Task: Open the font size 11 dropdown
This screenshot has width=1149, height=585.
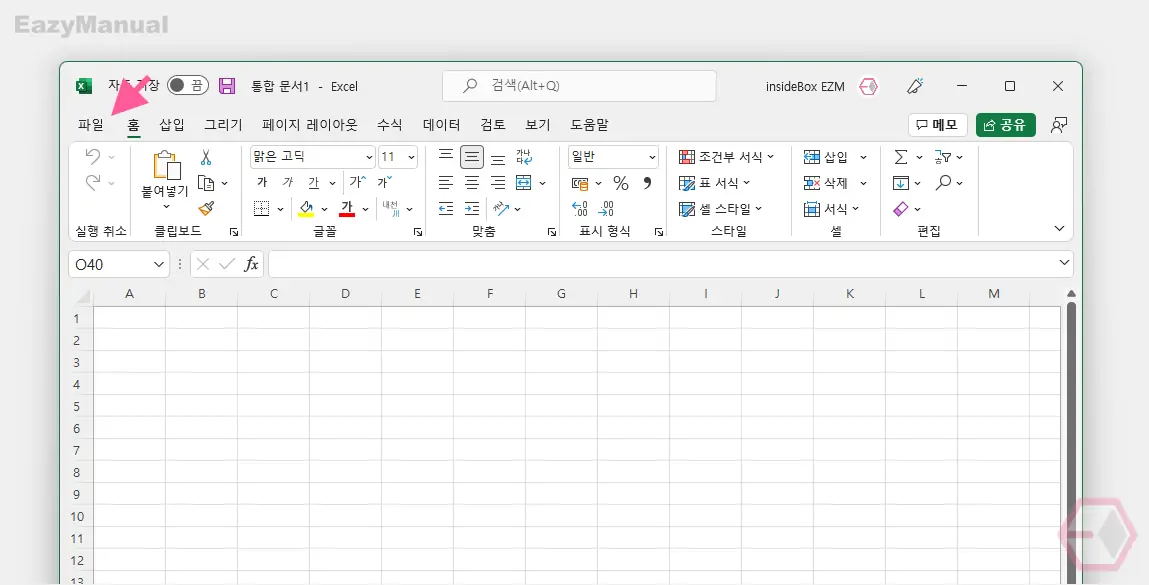Action: [411, 157]
